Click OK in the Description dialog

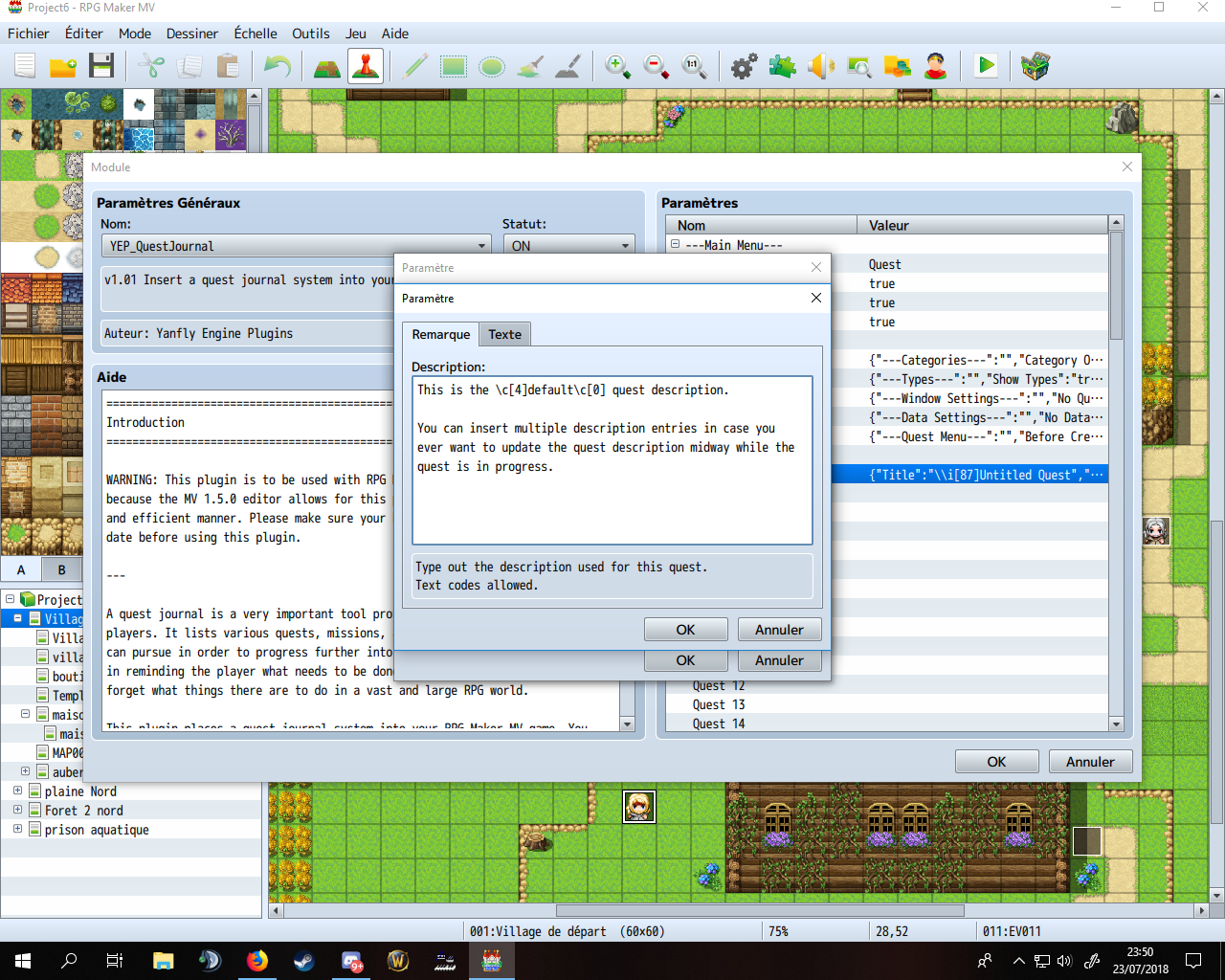(x=685, y=630)
